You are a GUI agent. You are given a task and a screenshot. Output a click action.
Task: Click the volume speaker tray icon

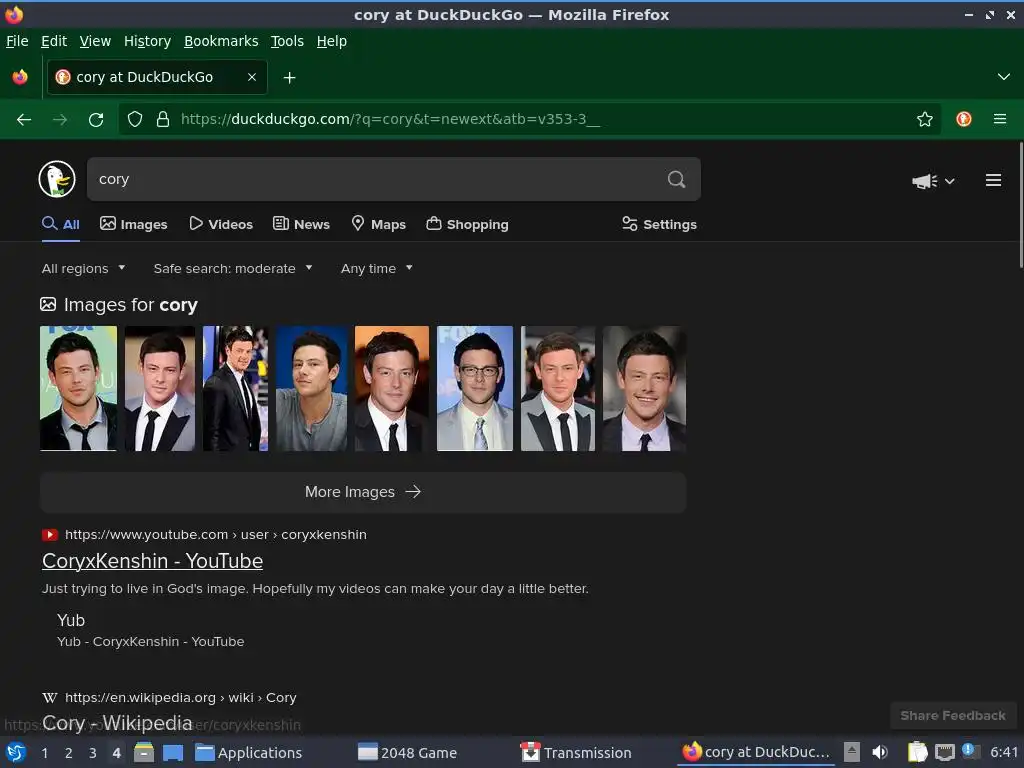point(880,752)
